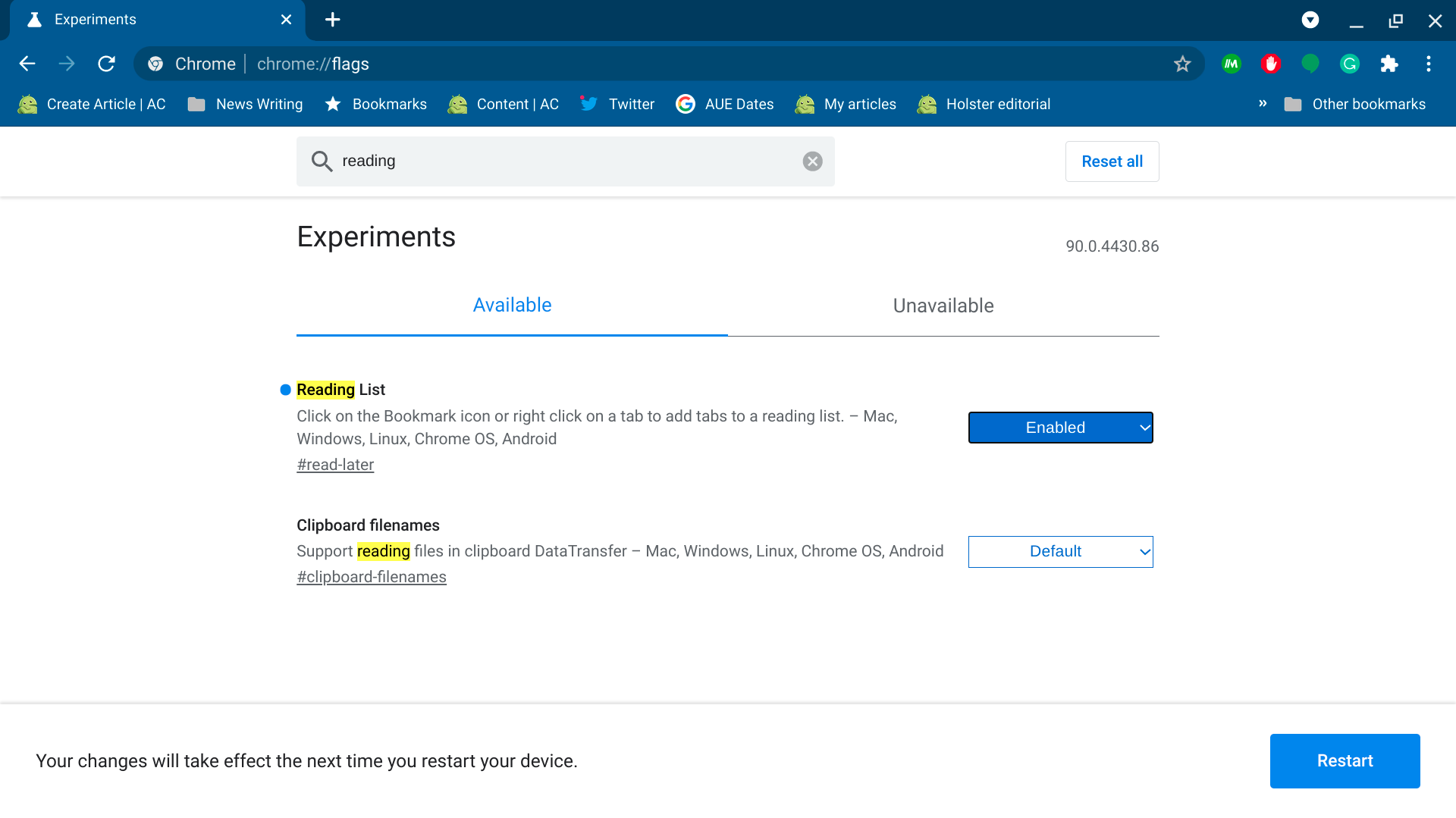This screenshot has width=1456, height=818.
Task: Click the Reset all button
Action: (x=1112, y=161)
